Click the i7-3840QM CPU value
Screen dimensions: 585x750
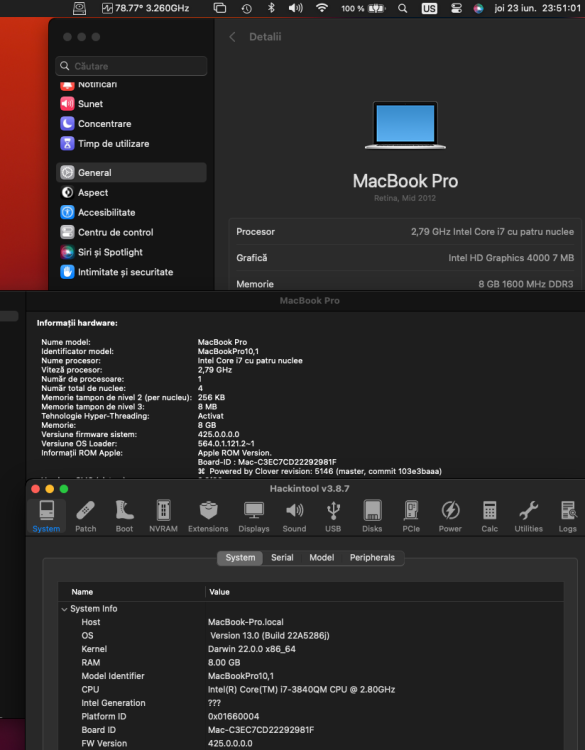coord(301,690)
